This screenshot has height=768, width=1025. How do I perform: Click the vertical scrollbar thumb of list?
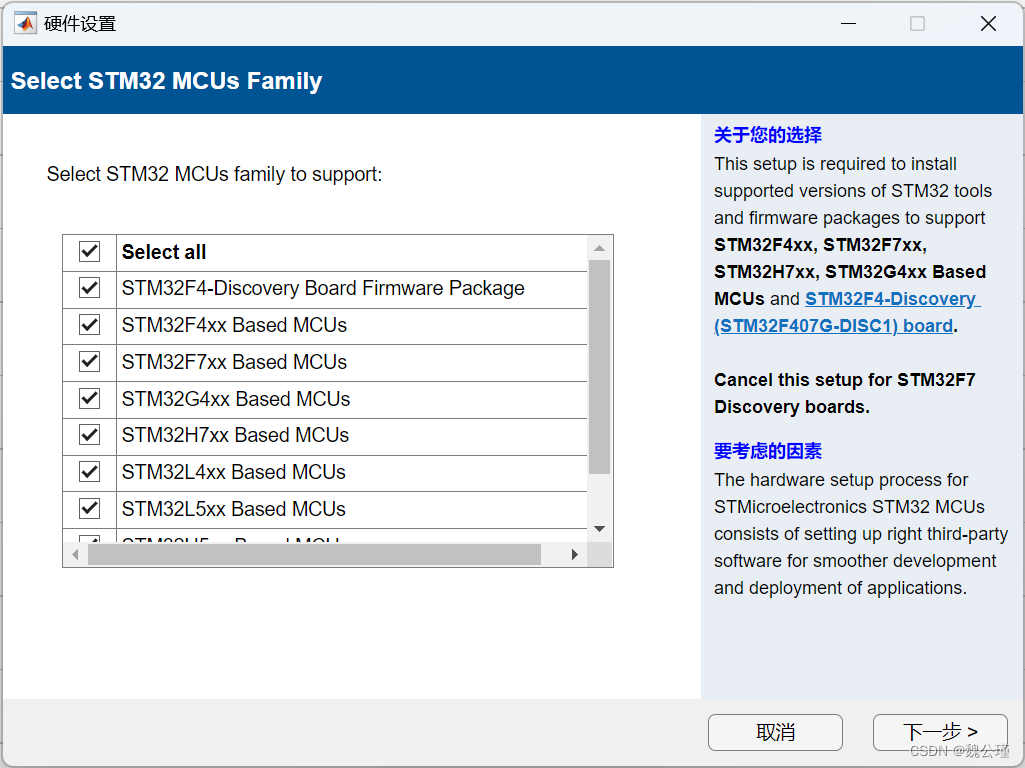coord(599,367)
